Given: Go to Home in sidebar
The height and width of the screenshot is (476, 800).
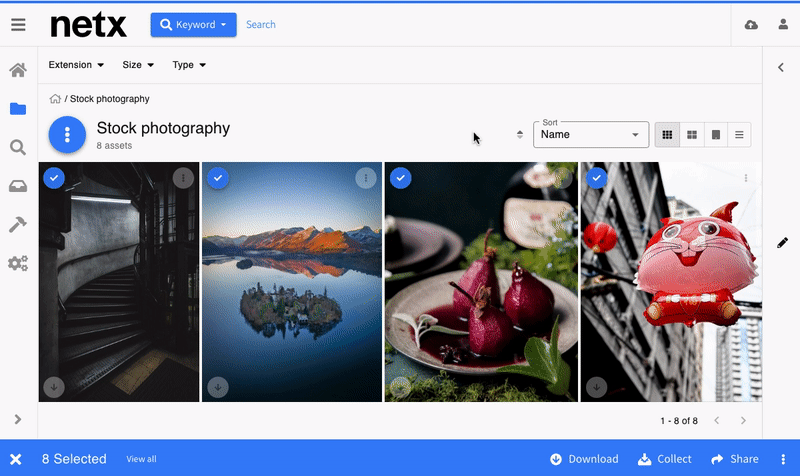Looking at the screenshot, I should 18,70.
